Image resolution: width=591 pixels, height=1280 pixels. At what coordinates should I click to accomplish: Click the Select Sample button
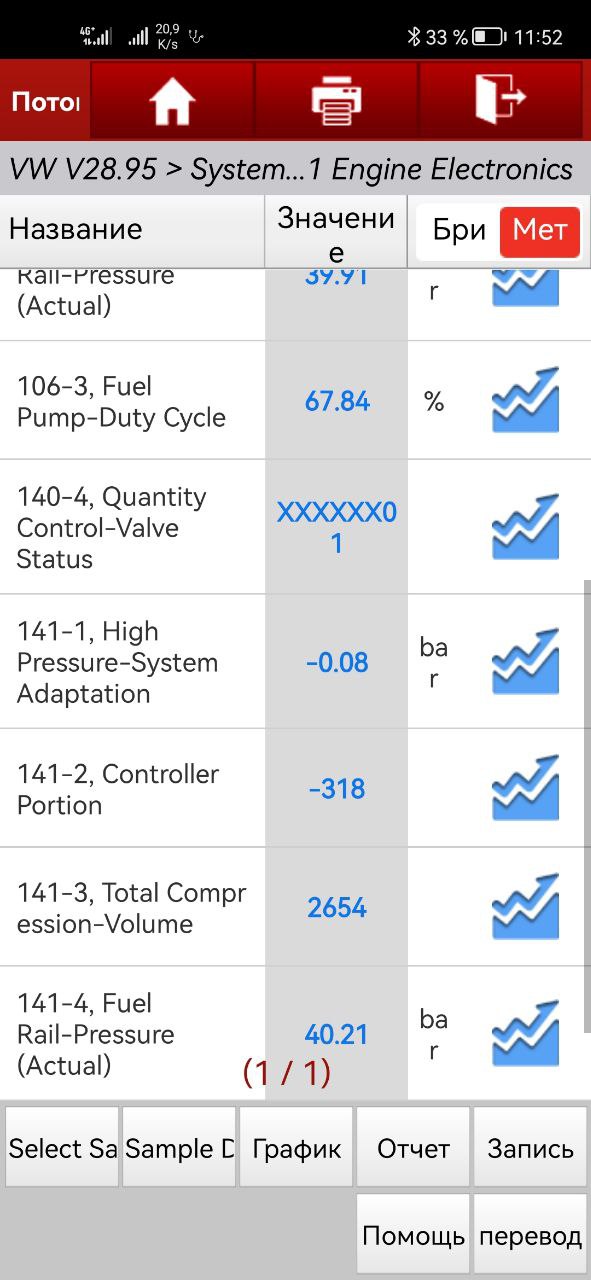tap(62, 1148)
